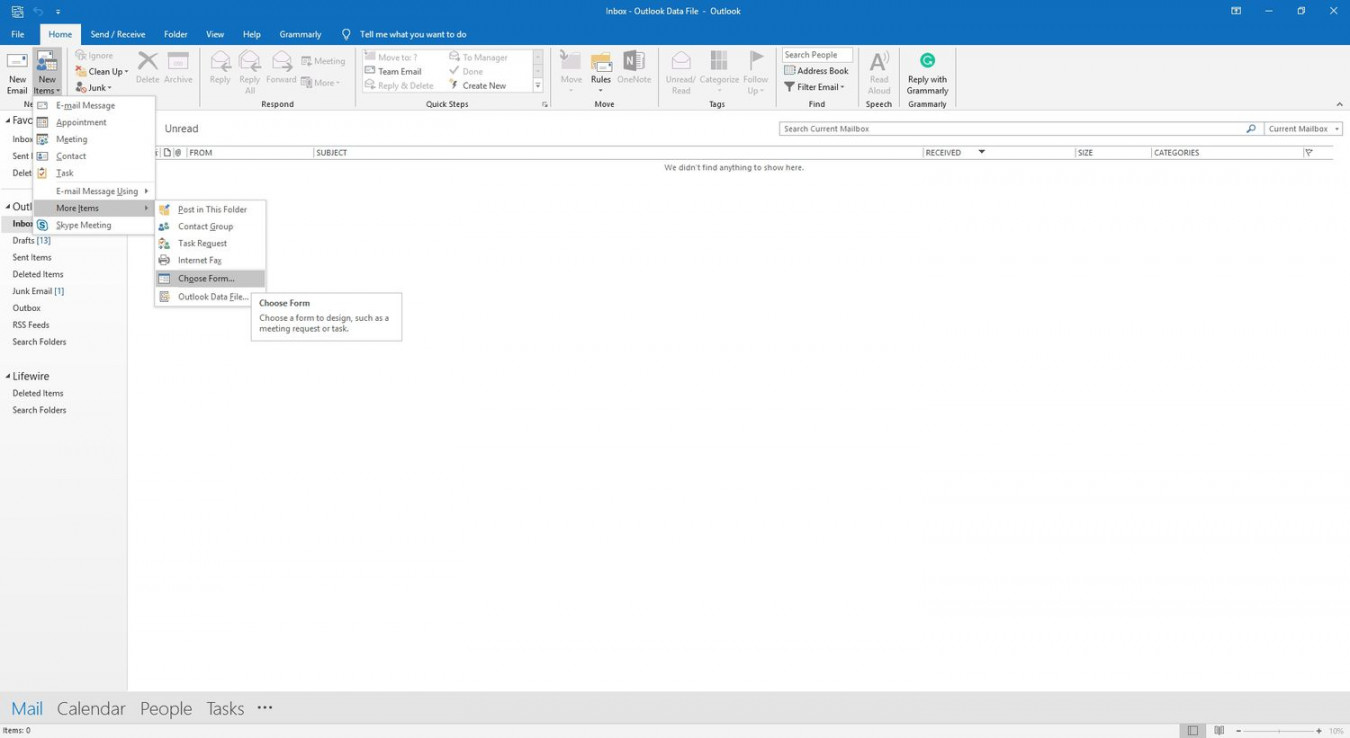Switch to Calendar in navigation bar

tap(91, 708)
